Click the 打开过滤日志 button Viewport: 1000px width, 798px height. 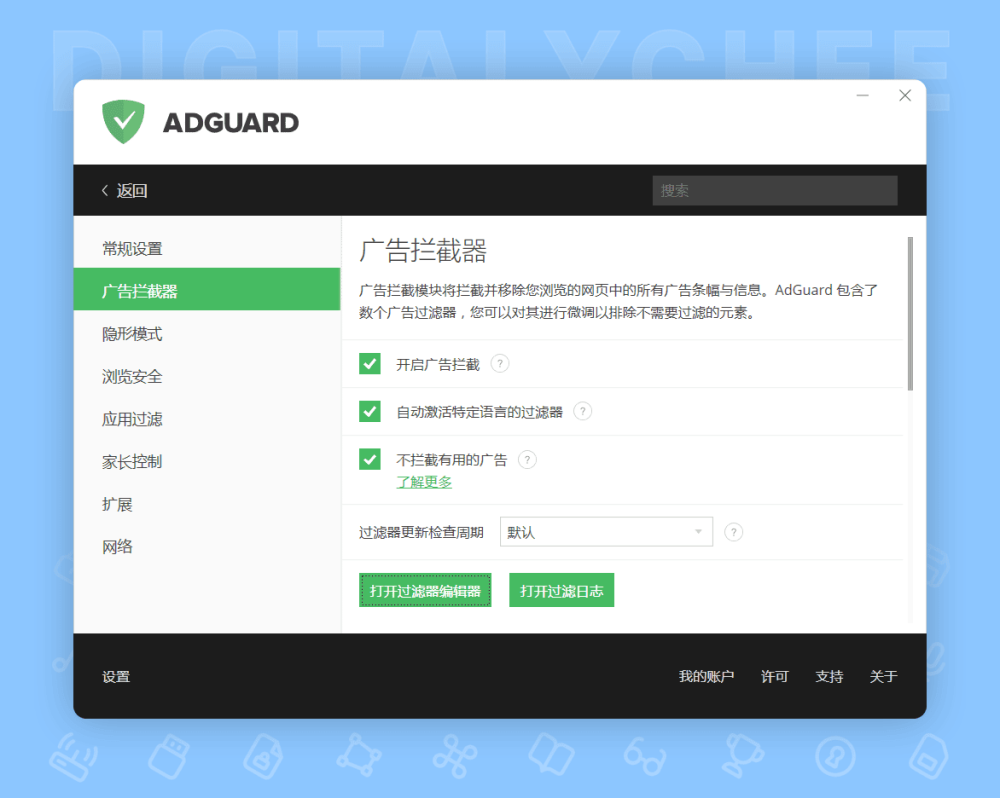pyautogui.click(x=561, y=590)
